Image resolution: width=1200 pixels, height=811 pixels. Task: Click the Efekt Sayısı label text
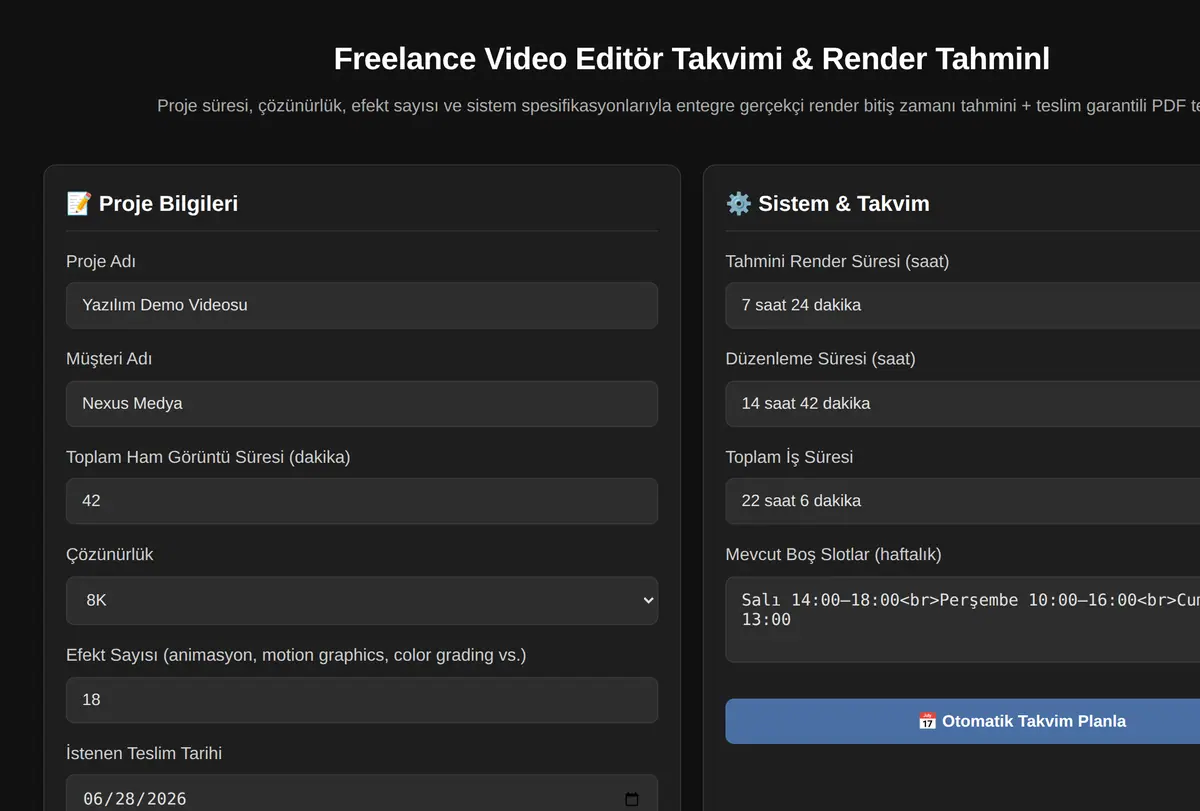pos(296,655)
